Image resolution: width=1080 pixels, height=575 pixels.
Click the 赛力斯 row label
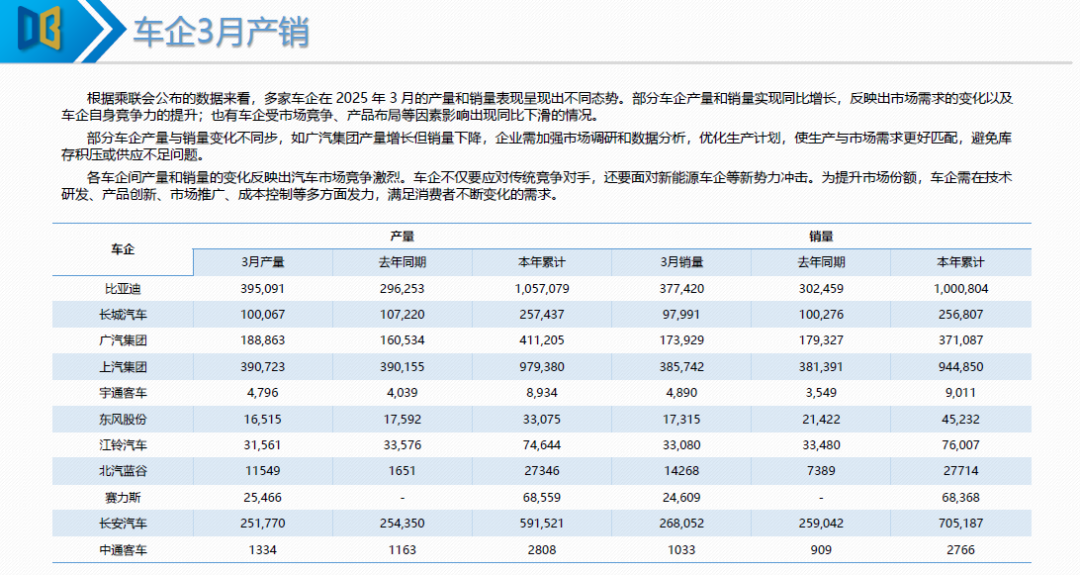(123, 497)
